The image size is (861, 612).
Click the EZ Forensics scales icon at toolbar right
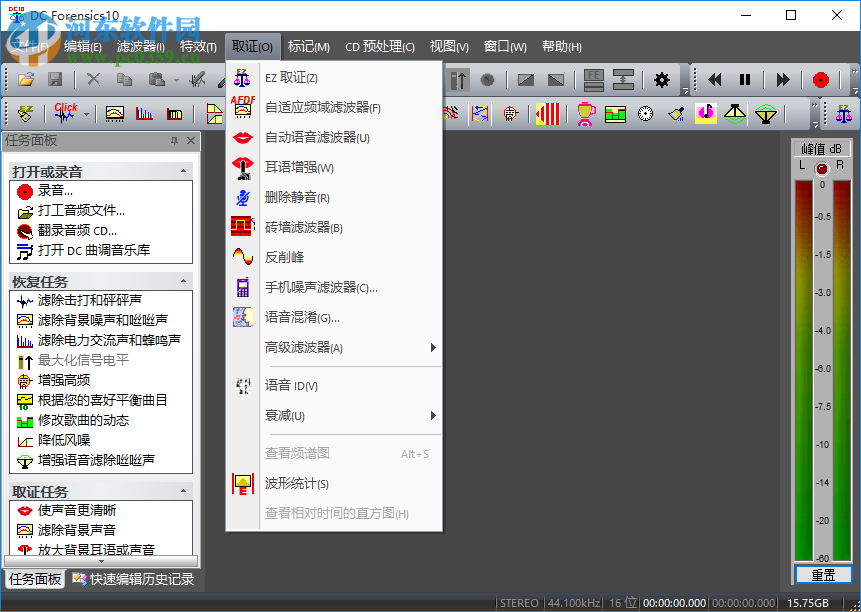coord(843,114)
